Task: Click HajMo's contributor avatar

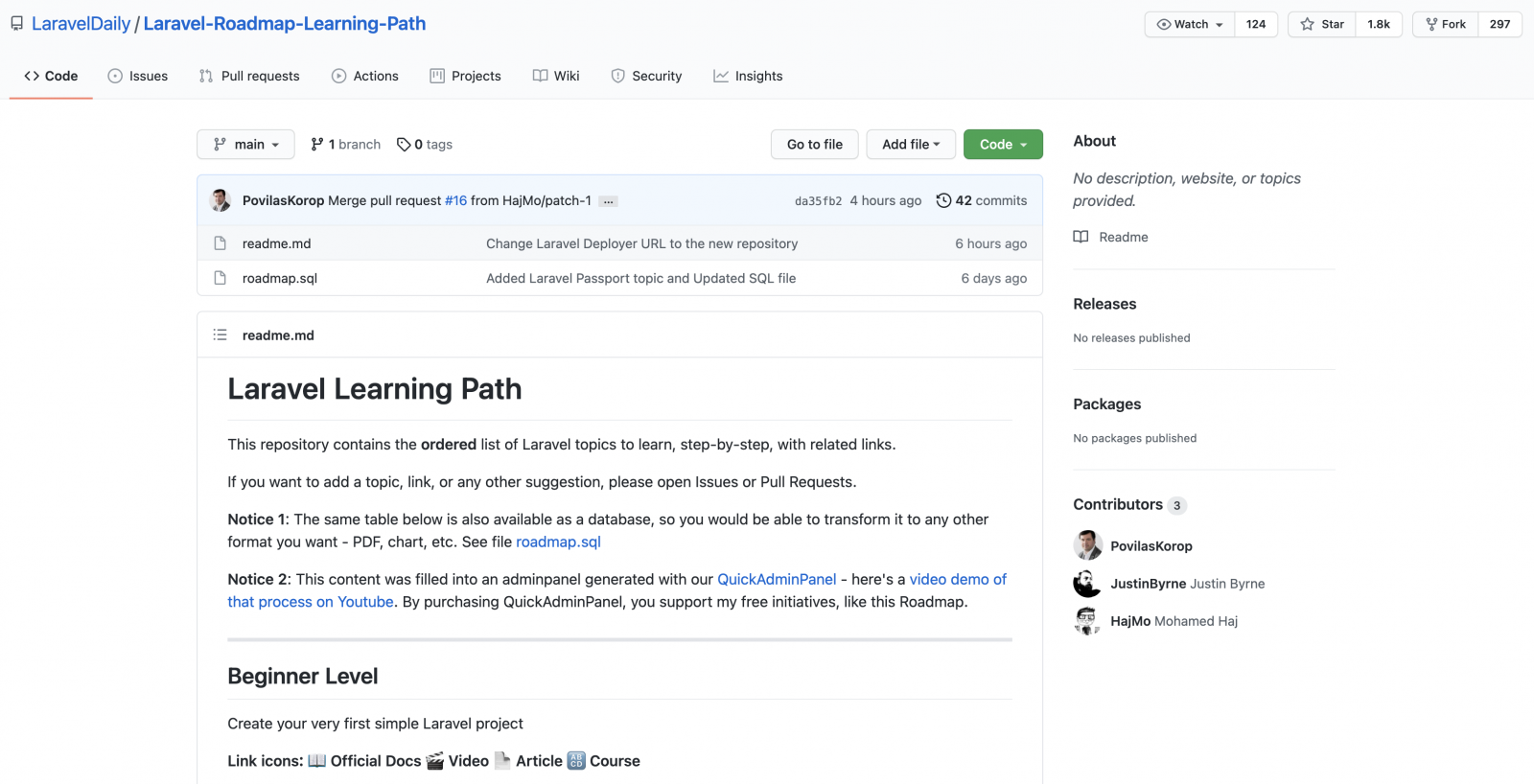Action: (1087, 620)
